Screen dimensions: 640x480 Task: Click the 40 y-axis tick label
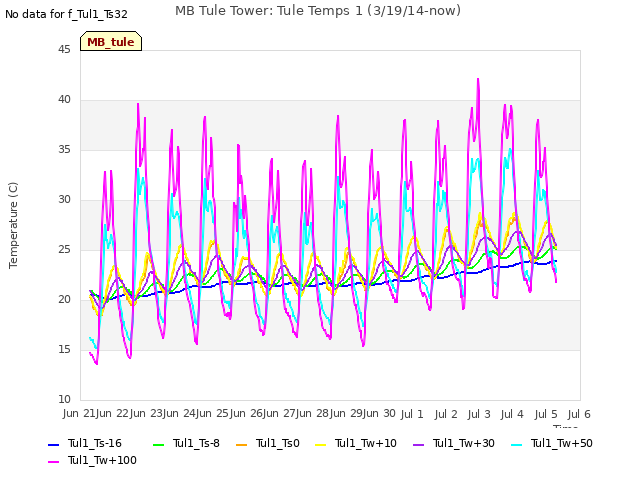pyautogui.click(x=64, y=100)
